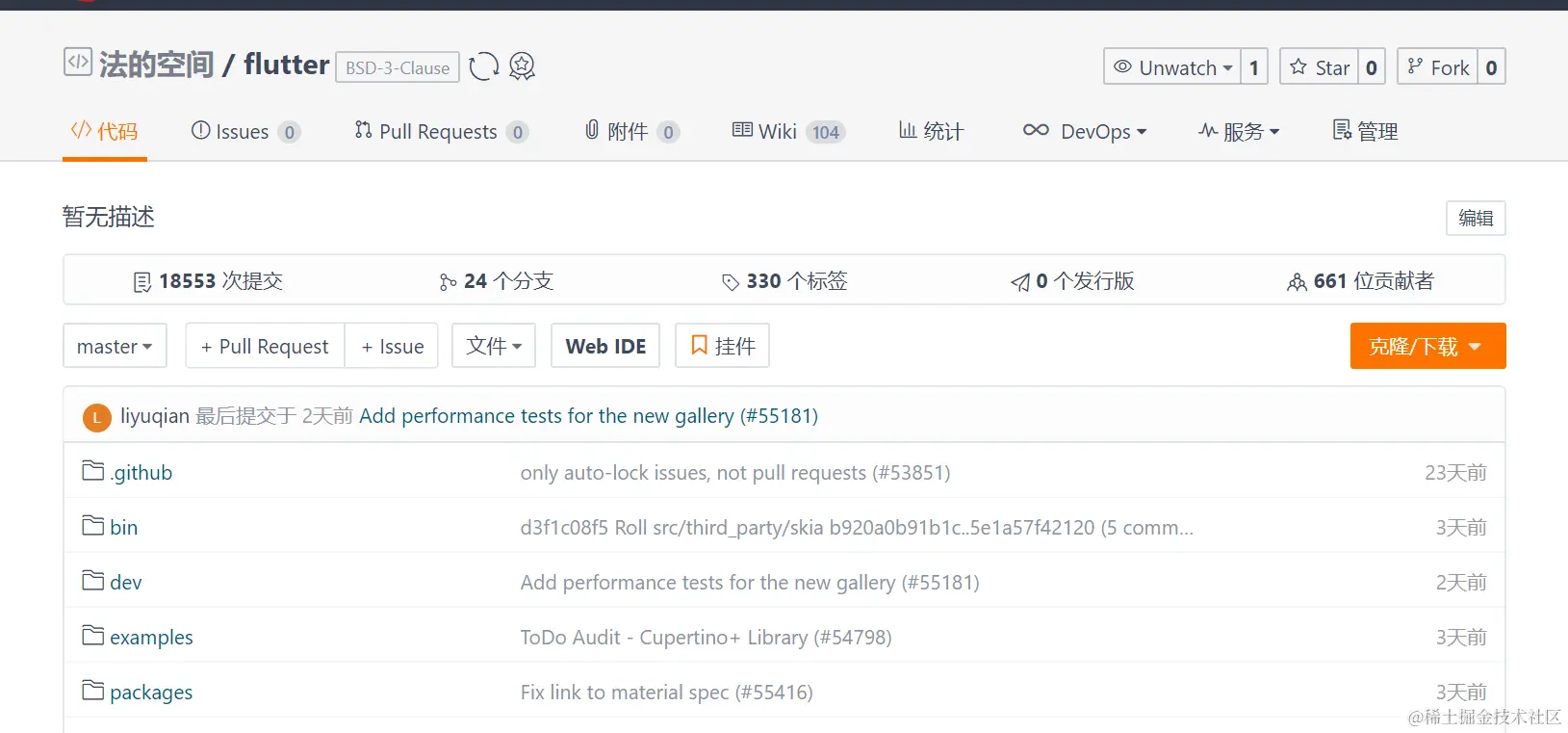Open the liyuqian author name
This screenshot has width=1568, height=733.
(x=155, y=416)
